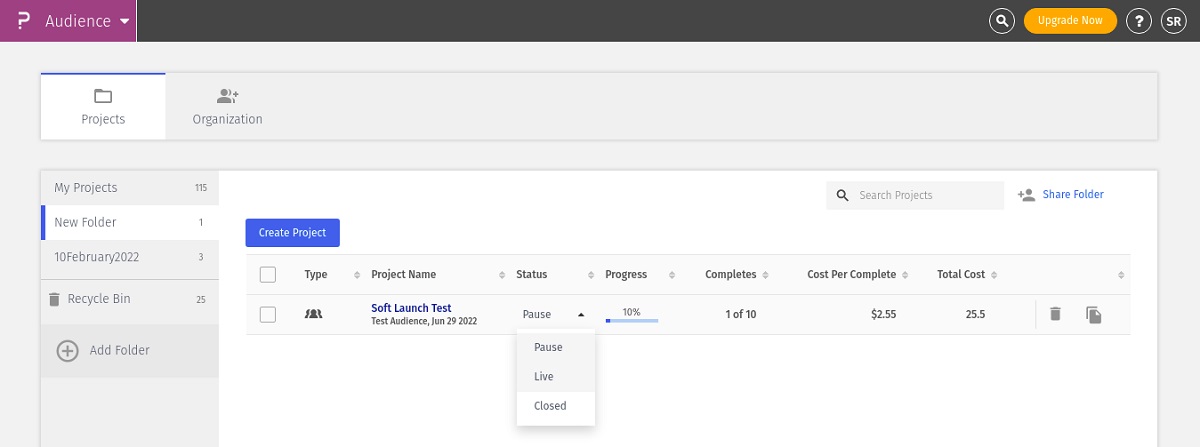This screenshot has width=1200, height=447.
Task: Copy the Soft Launch Test project
Action: click(1094, 315)
